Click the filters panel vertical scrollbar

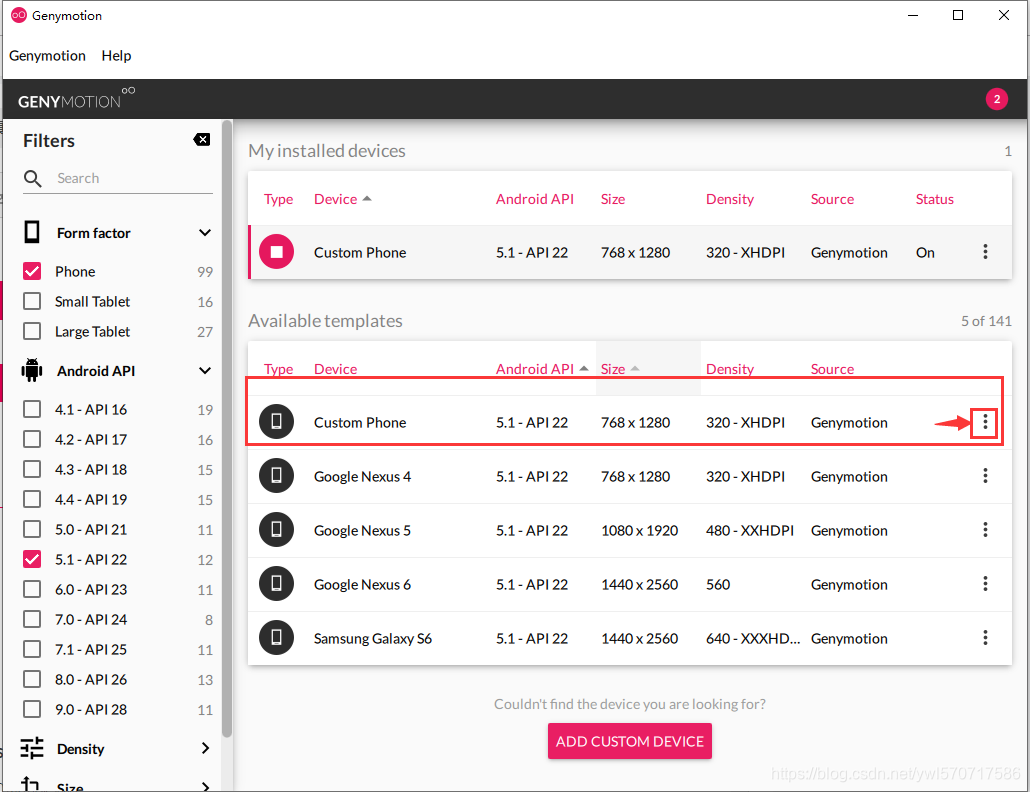227,428
